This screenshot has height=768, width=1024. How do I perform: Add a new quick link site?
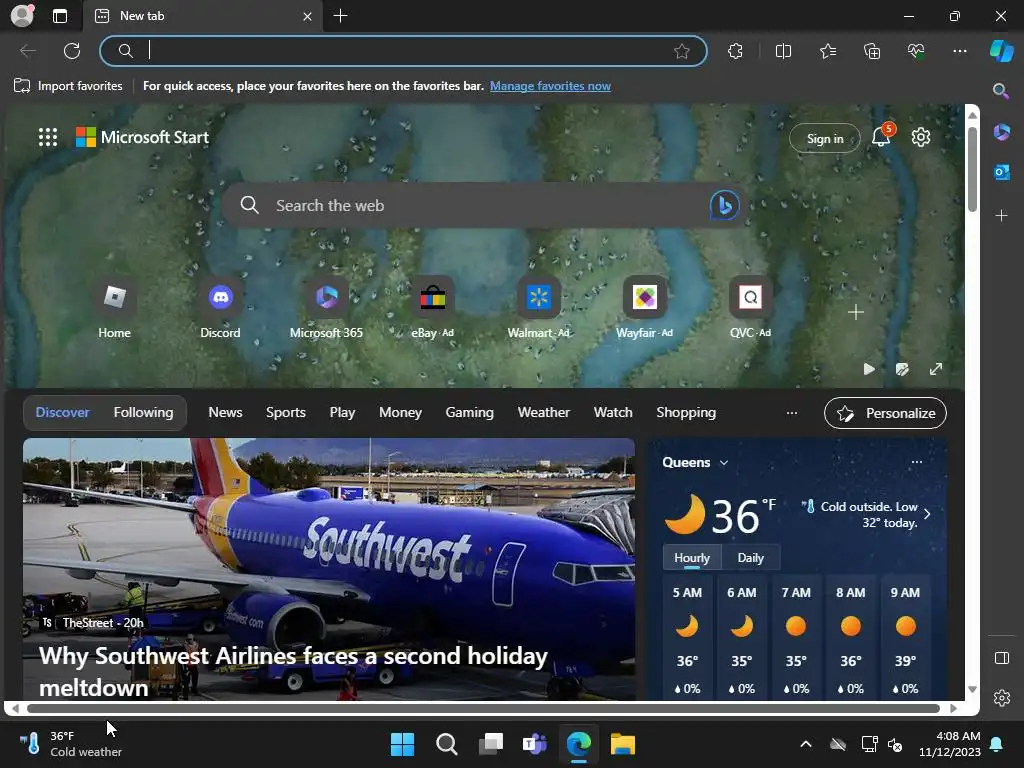click(856, 312)
